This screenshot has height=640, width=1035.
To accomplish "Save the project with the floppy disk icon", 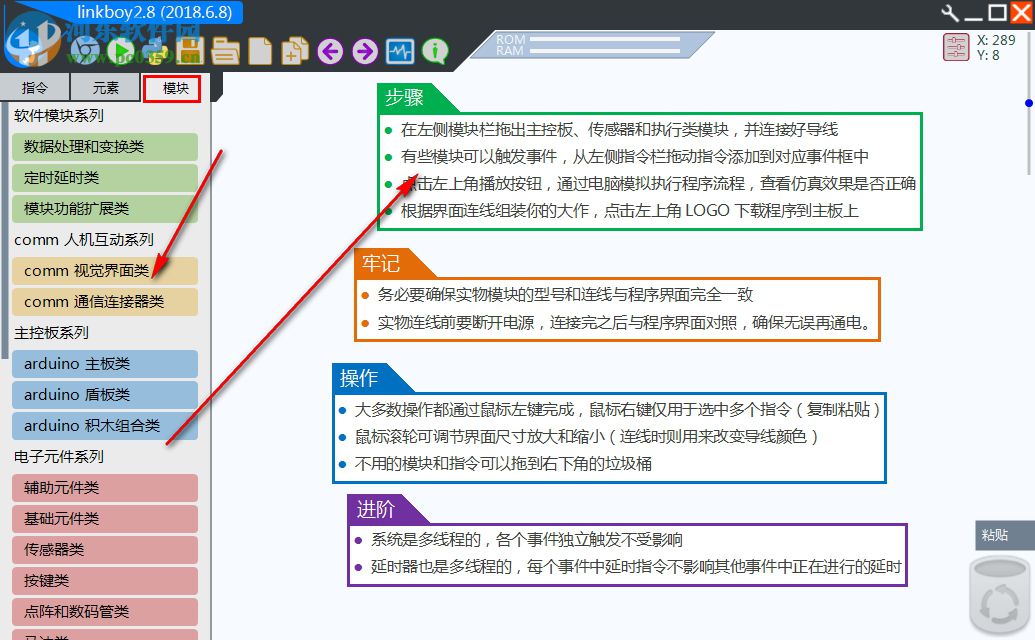I will coord(188,50).
